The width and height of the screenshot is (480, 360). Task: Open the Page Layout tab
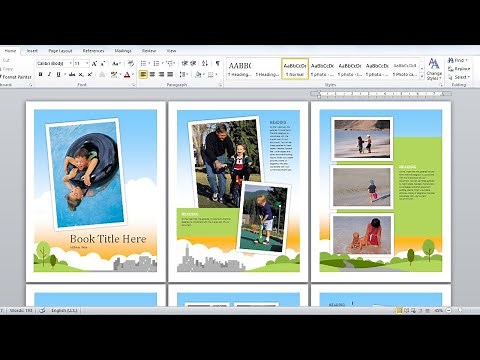click(60, 51)
